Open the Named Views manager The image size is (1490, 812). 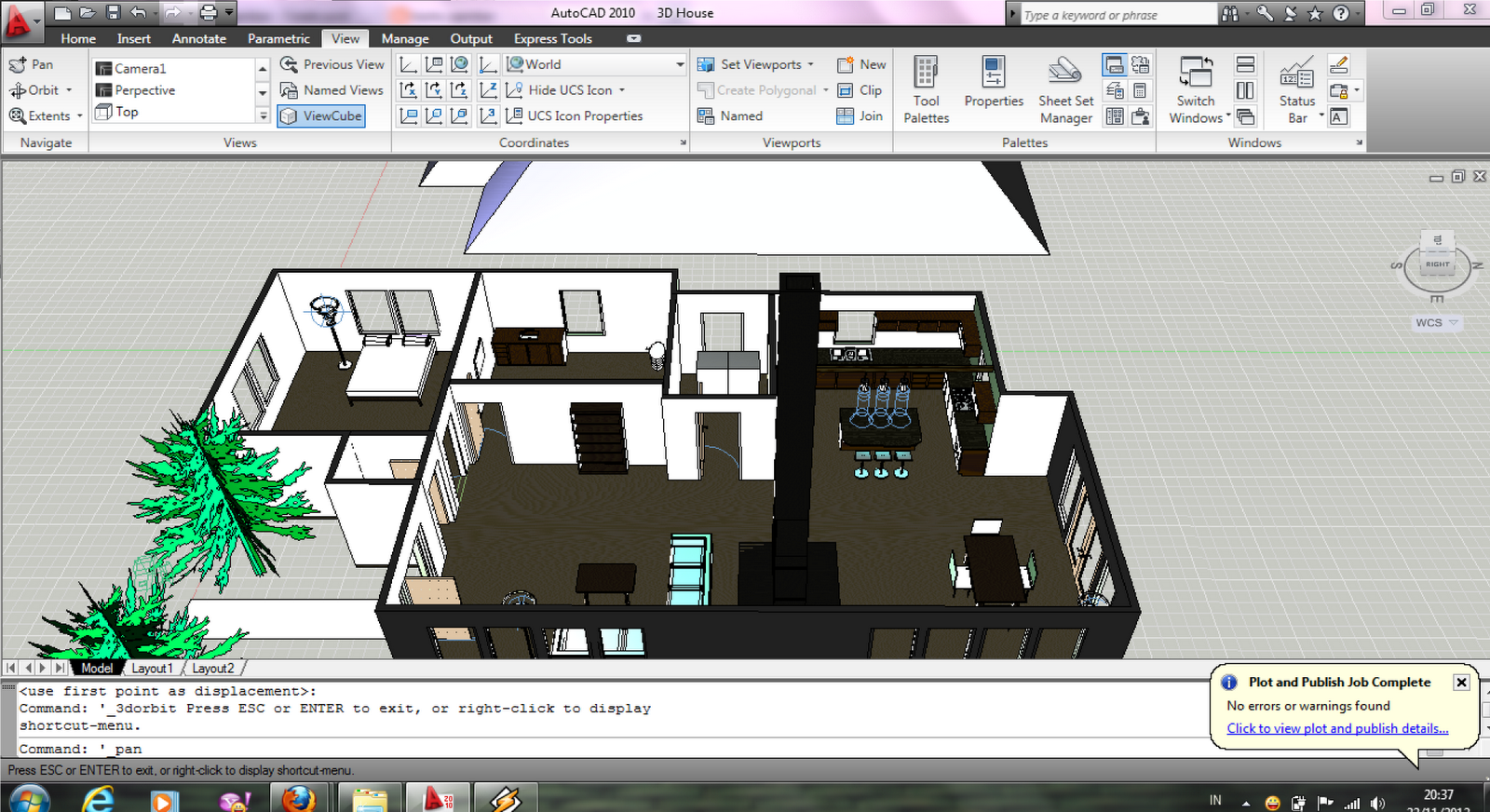pos(332,90)
